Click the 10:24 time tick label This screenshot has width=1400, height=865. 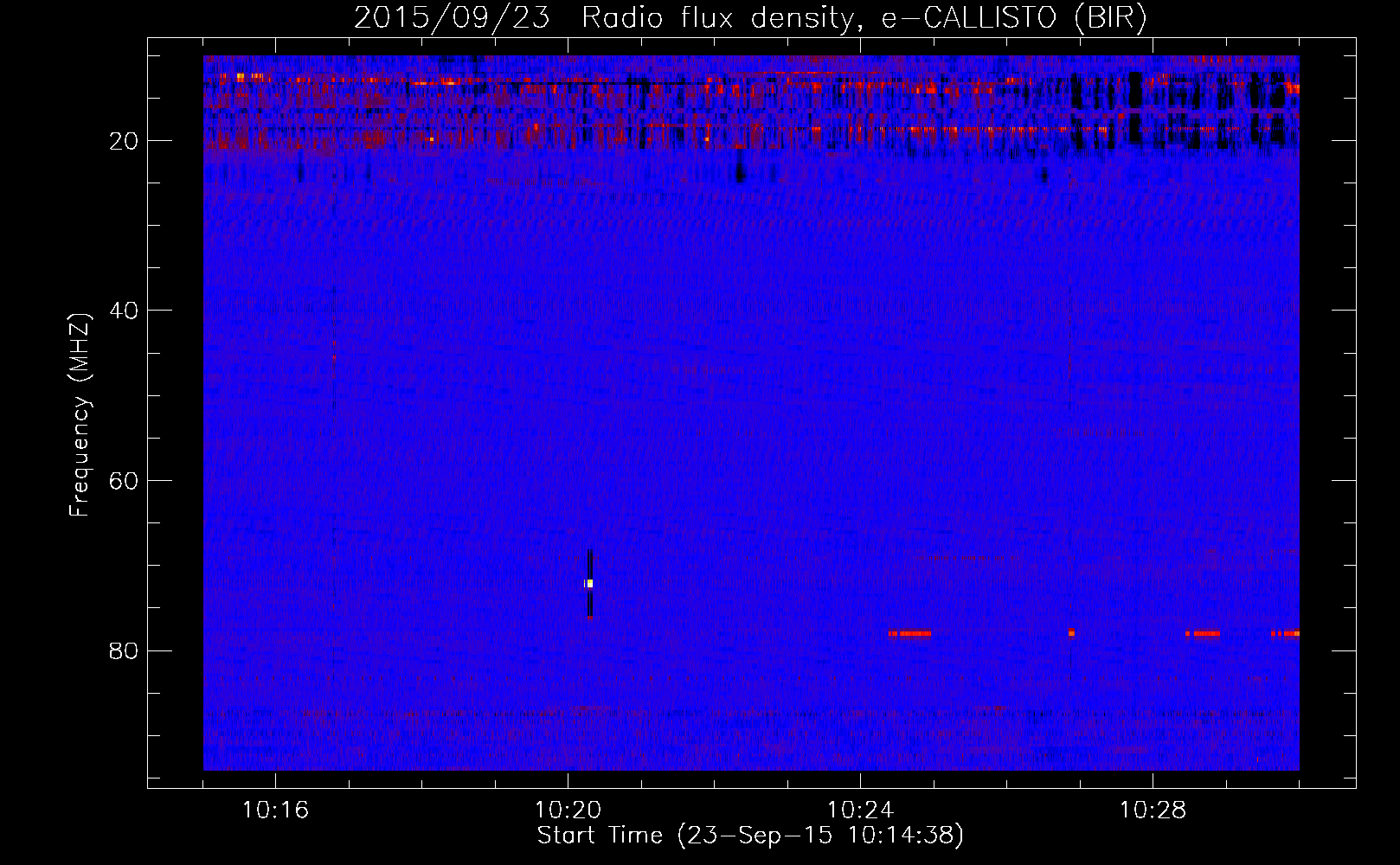click(860, 811)
